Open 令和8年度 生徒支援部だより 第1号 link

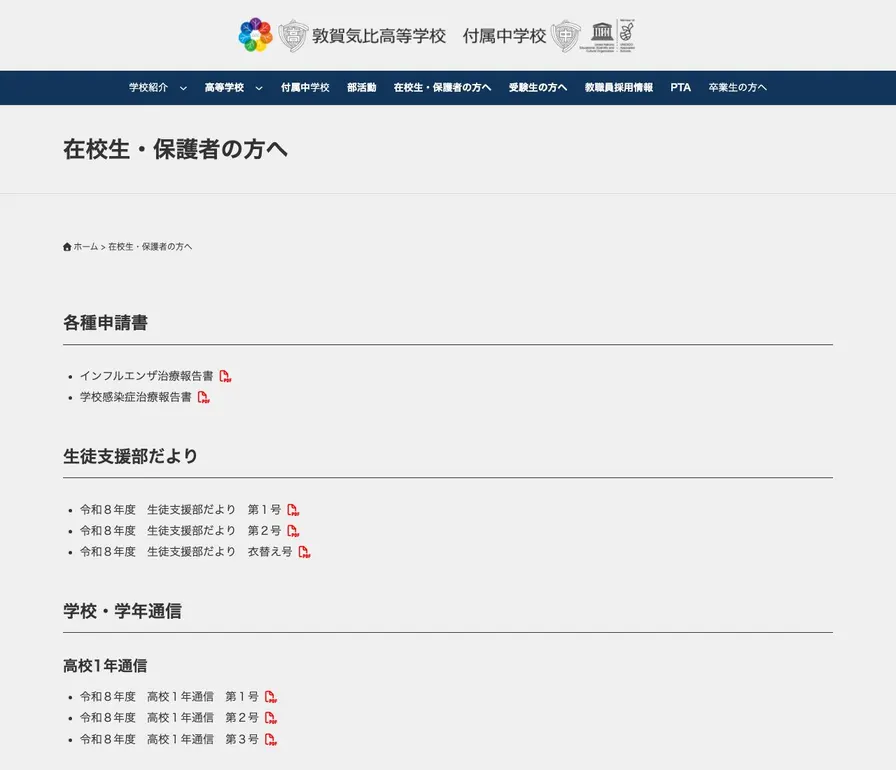[181, 510]
